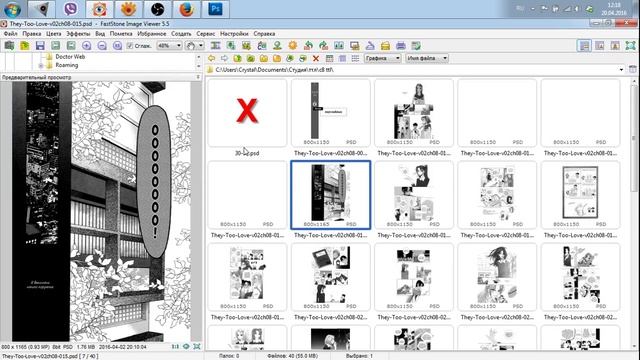The width and height of the screenshot is (640, 360).
Task: Open the Правка menu
Action: tap(32, 33)
